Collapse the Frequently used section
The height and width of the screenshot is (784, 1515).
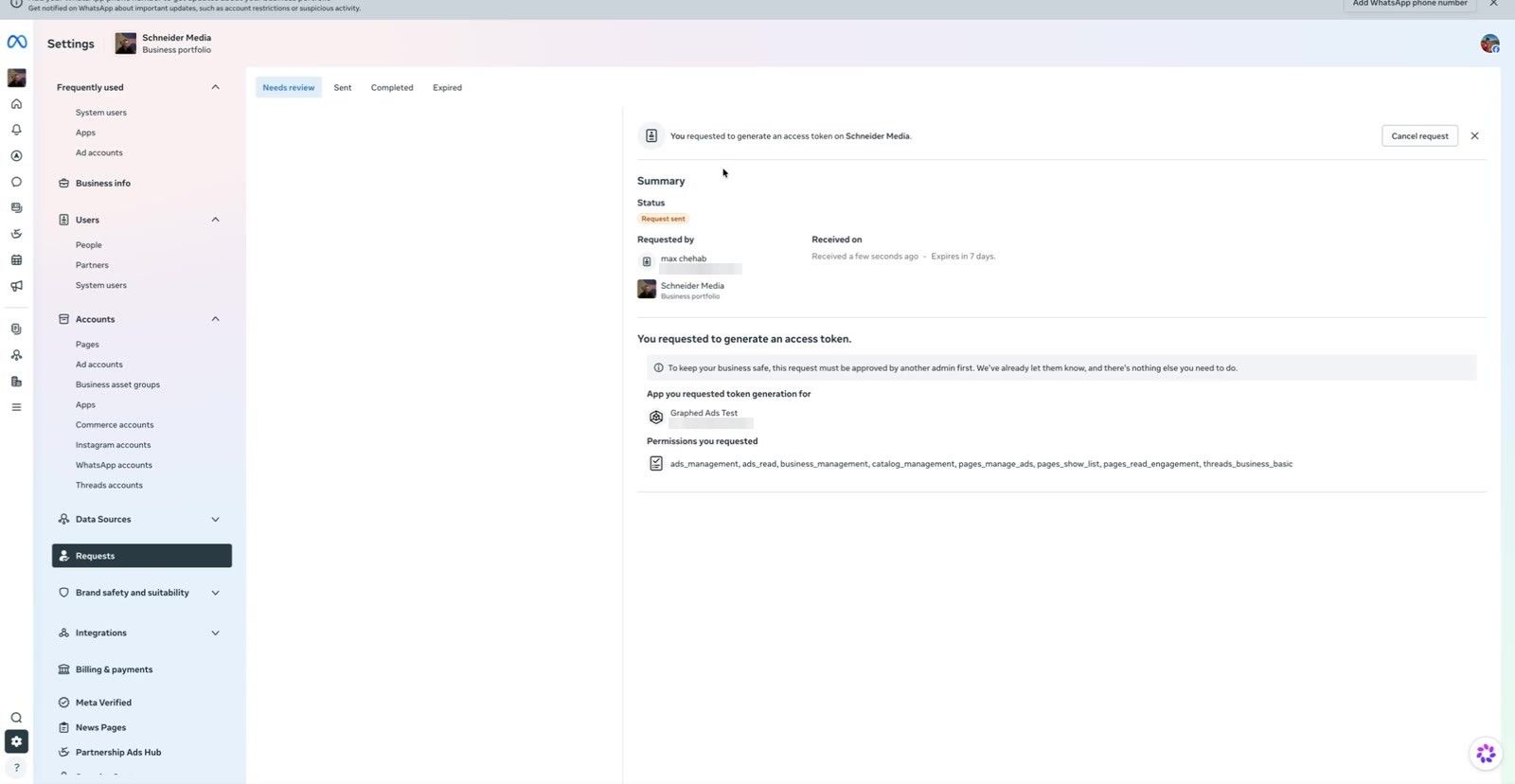(x=215, y=87)
